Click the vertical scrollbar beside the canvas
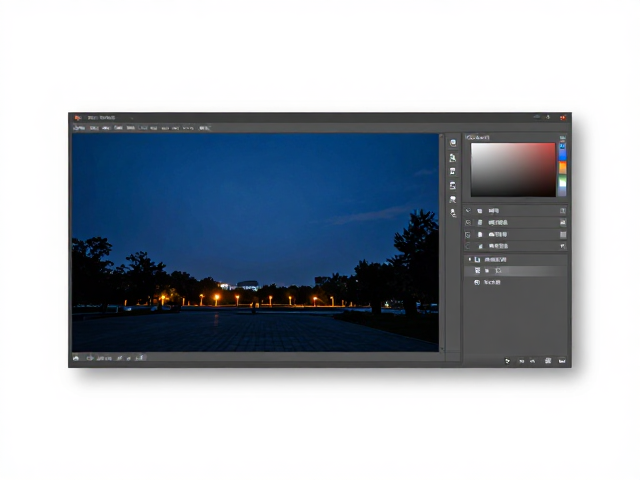This screenshot has width=640, height=480. [x=442, y=242]
